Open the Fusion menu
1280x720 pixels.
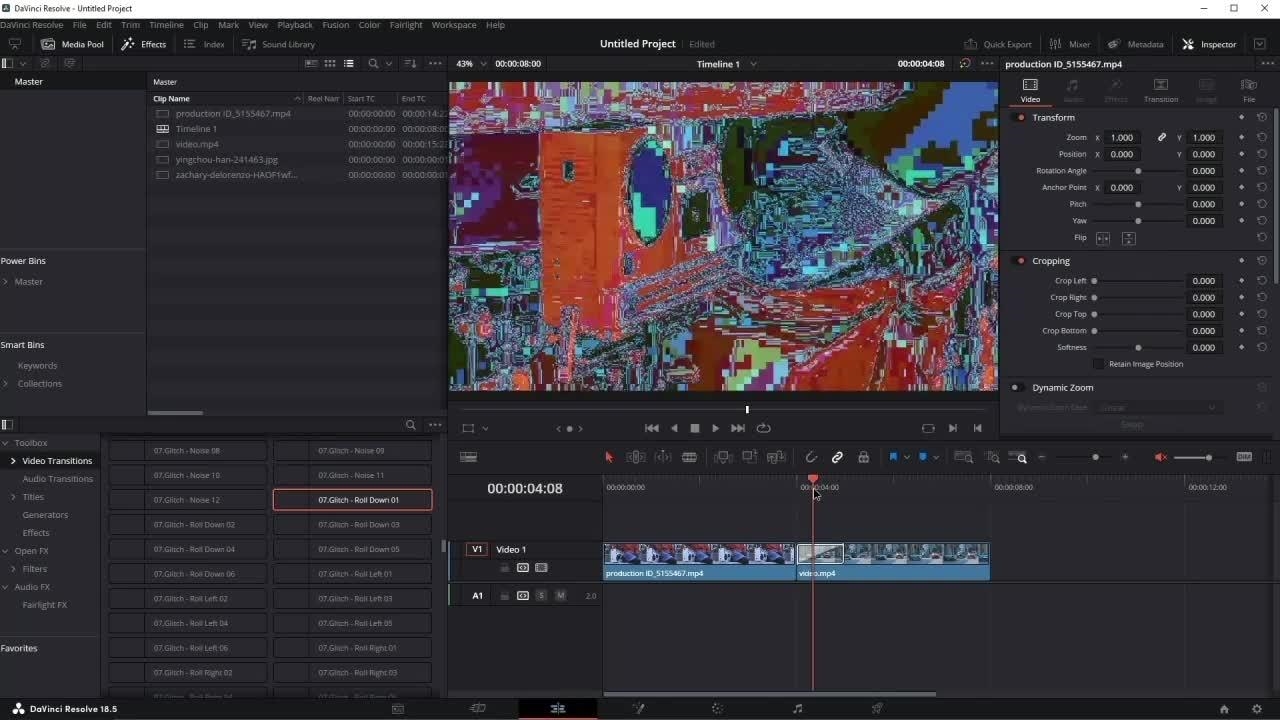point(335,25)
